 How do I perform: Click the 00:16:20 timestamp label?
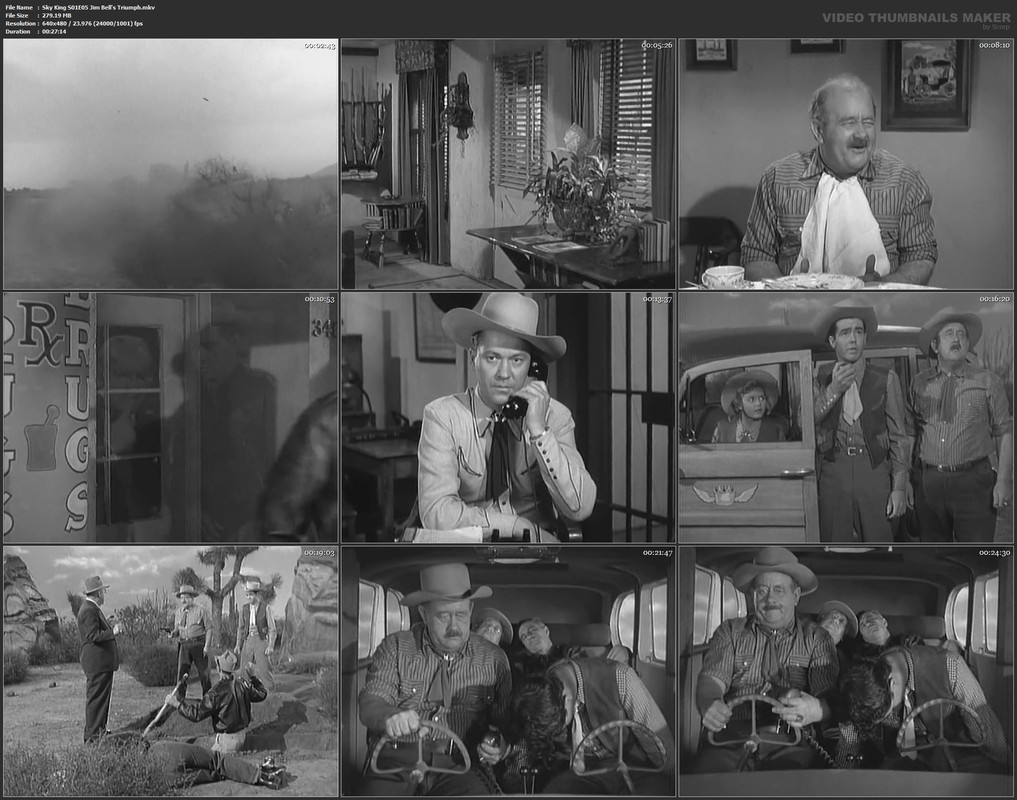coord(994,299)
